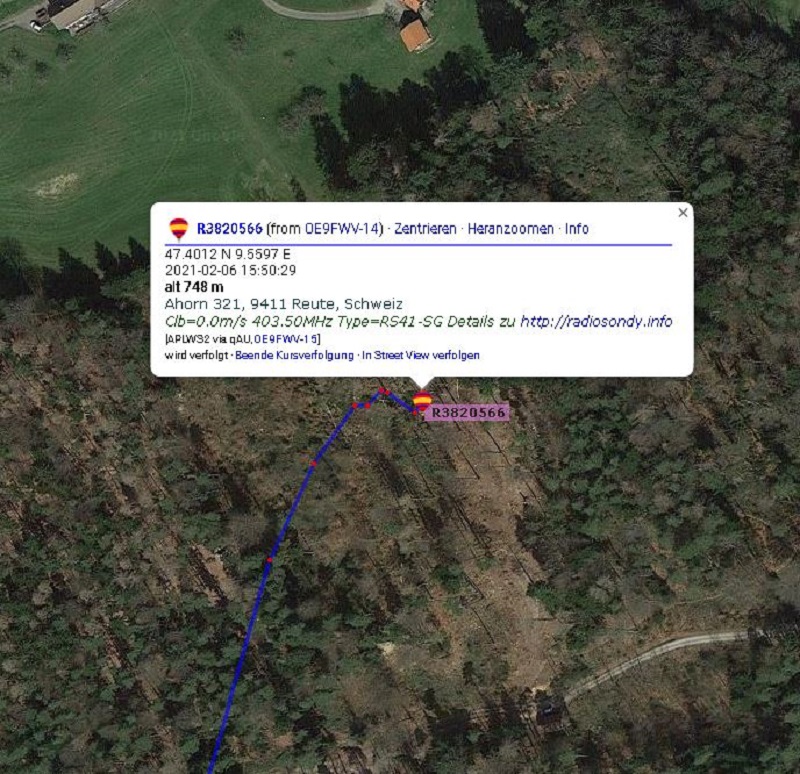The image size is (800, 774).
Task: Click the orange-roofed house on the map
Action: (415, 35)
